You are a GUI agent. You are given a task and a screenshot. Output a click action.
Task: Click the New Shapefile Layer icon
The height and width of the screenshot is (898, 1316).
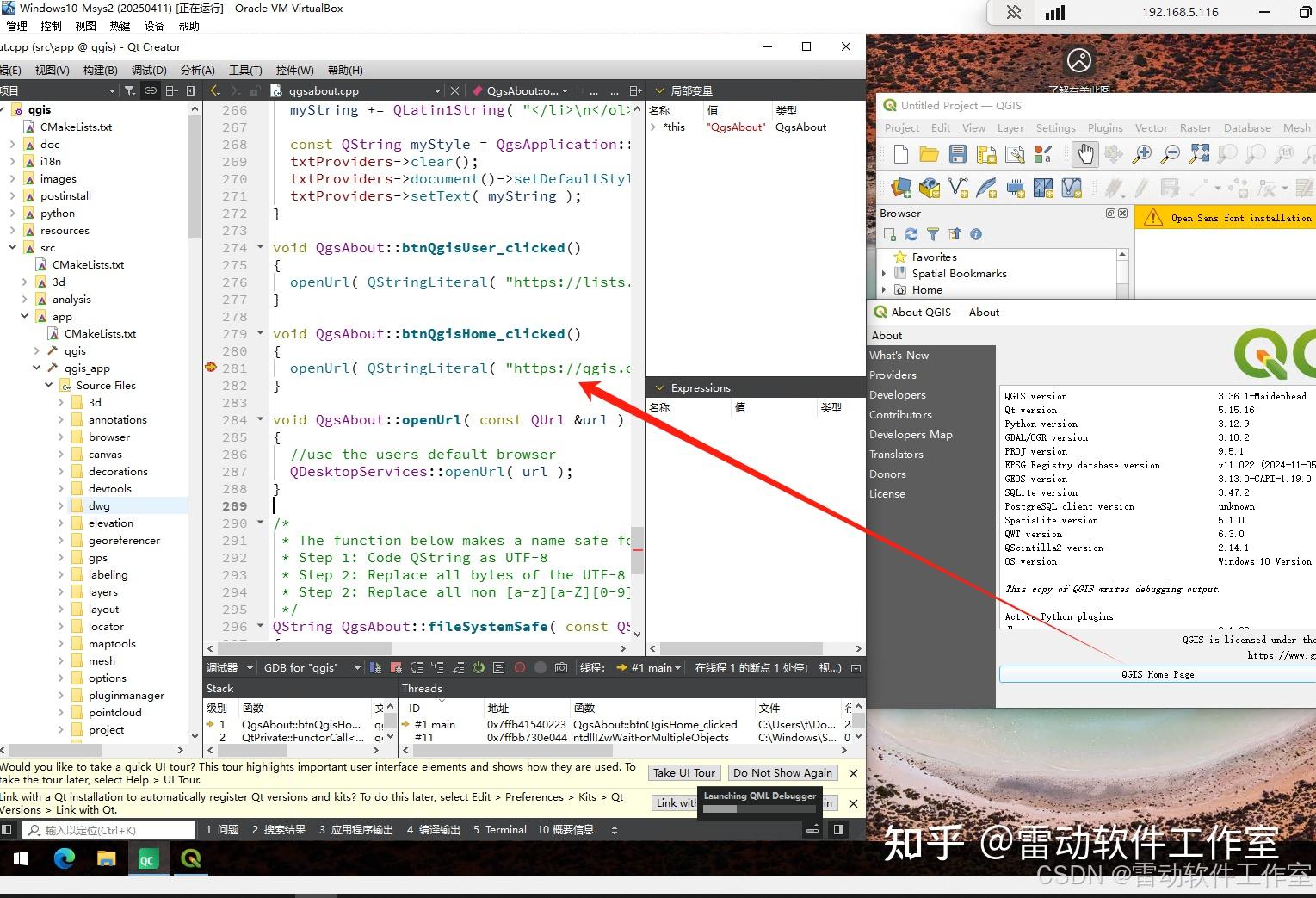tap(958, 188)
